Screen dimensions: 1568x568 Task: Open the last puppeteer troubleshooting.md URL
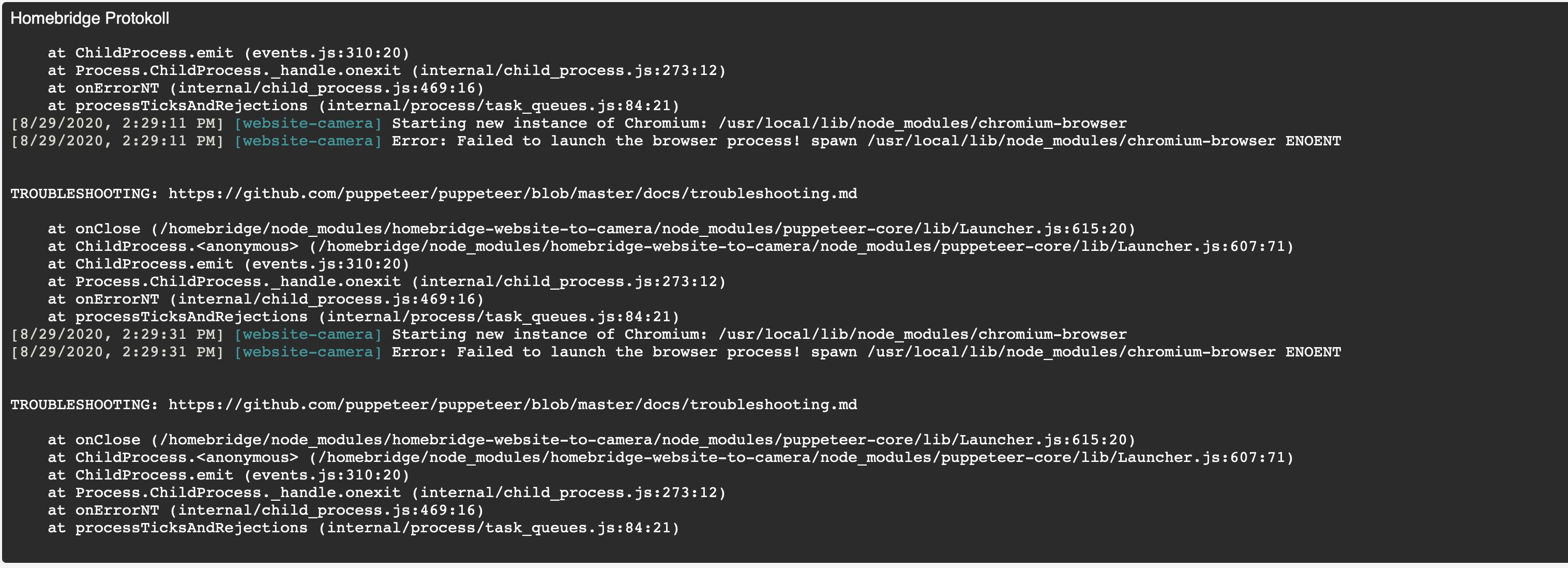[x=512, y=405]
